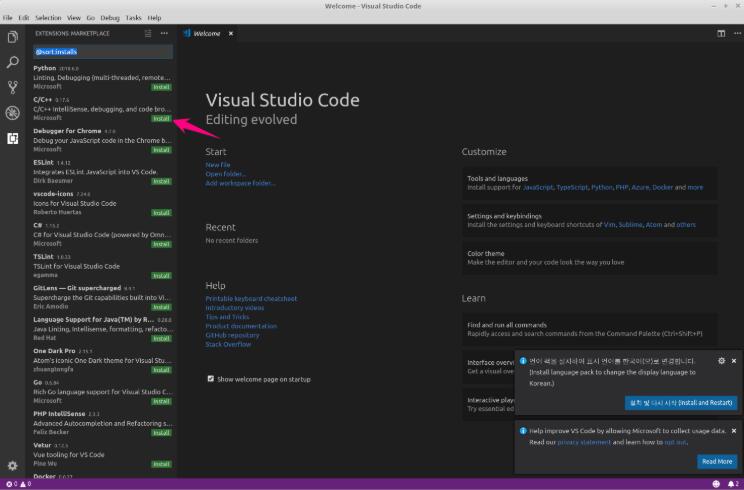Open Product documentation link
Viewport: 744px width, 490px height.
tap(241, 326)
